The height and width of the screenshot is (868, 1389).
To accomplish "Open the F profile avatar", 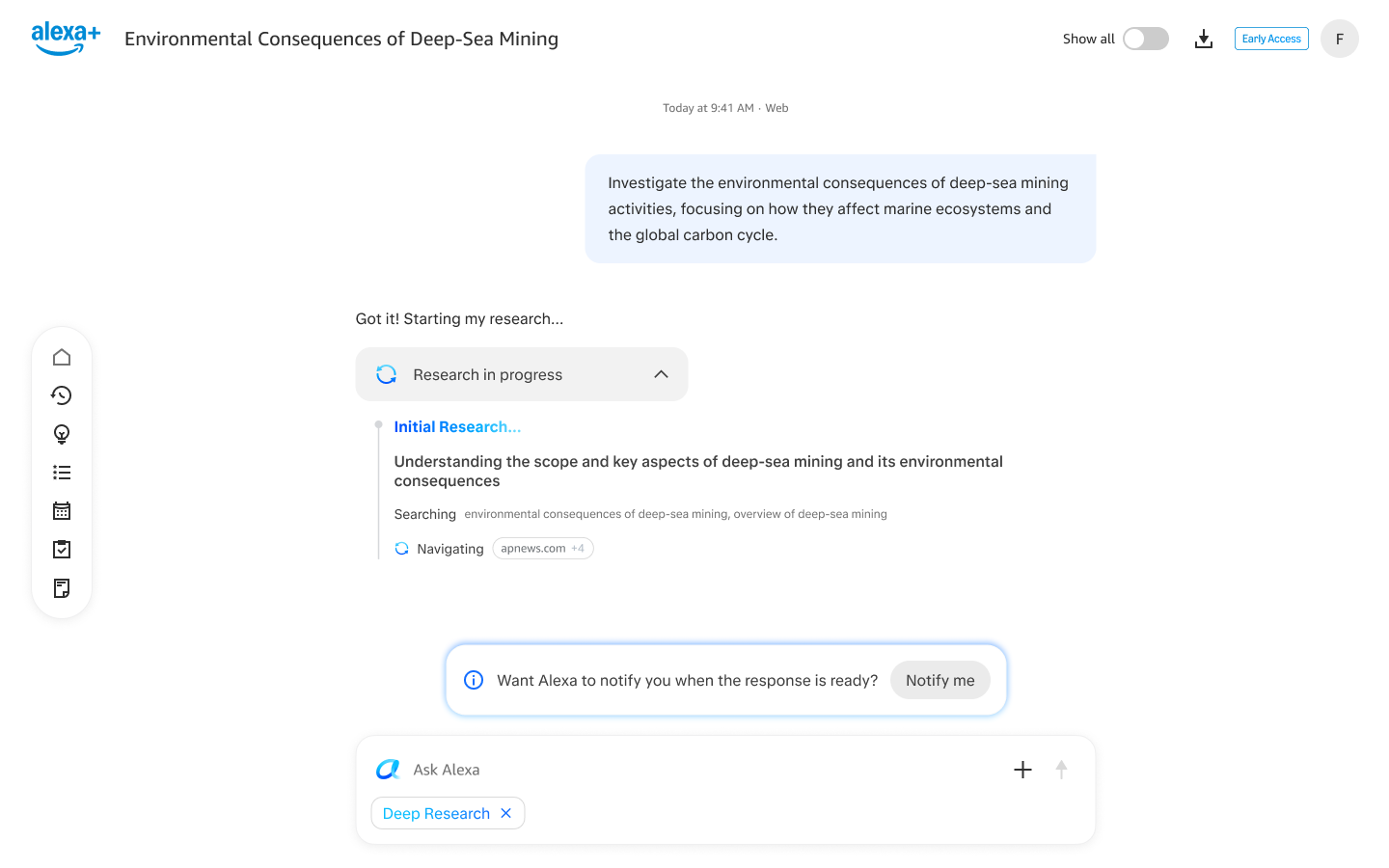I will [1340, 39].
